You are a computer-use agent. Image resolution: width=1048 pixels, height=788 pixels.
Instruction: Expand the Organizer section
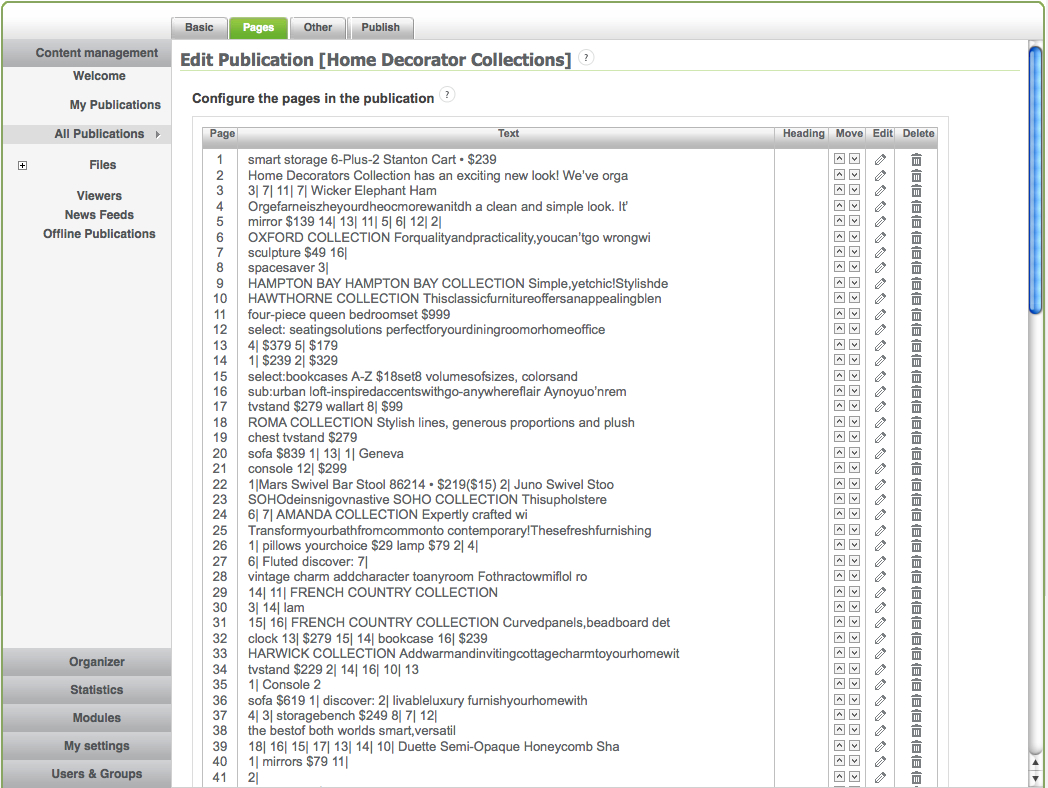(x=97, y=662)
